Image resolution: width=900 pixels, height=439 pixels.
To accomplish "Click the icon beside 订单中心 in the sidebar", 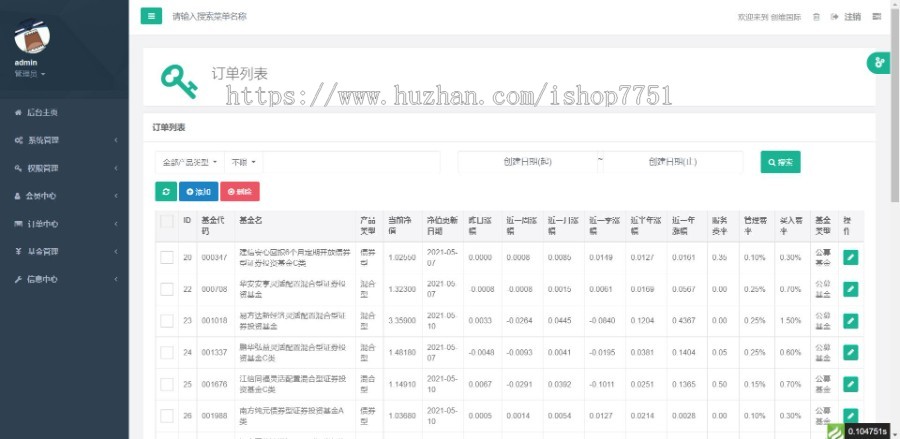I will [x=18, y=224].
